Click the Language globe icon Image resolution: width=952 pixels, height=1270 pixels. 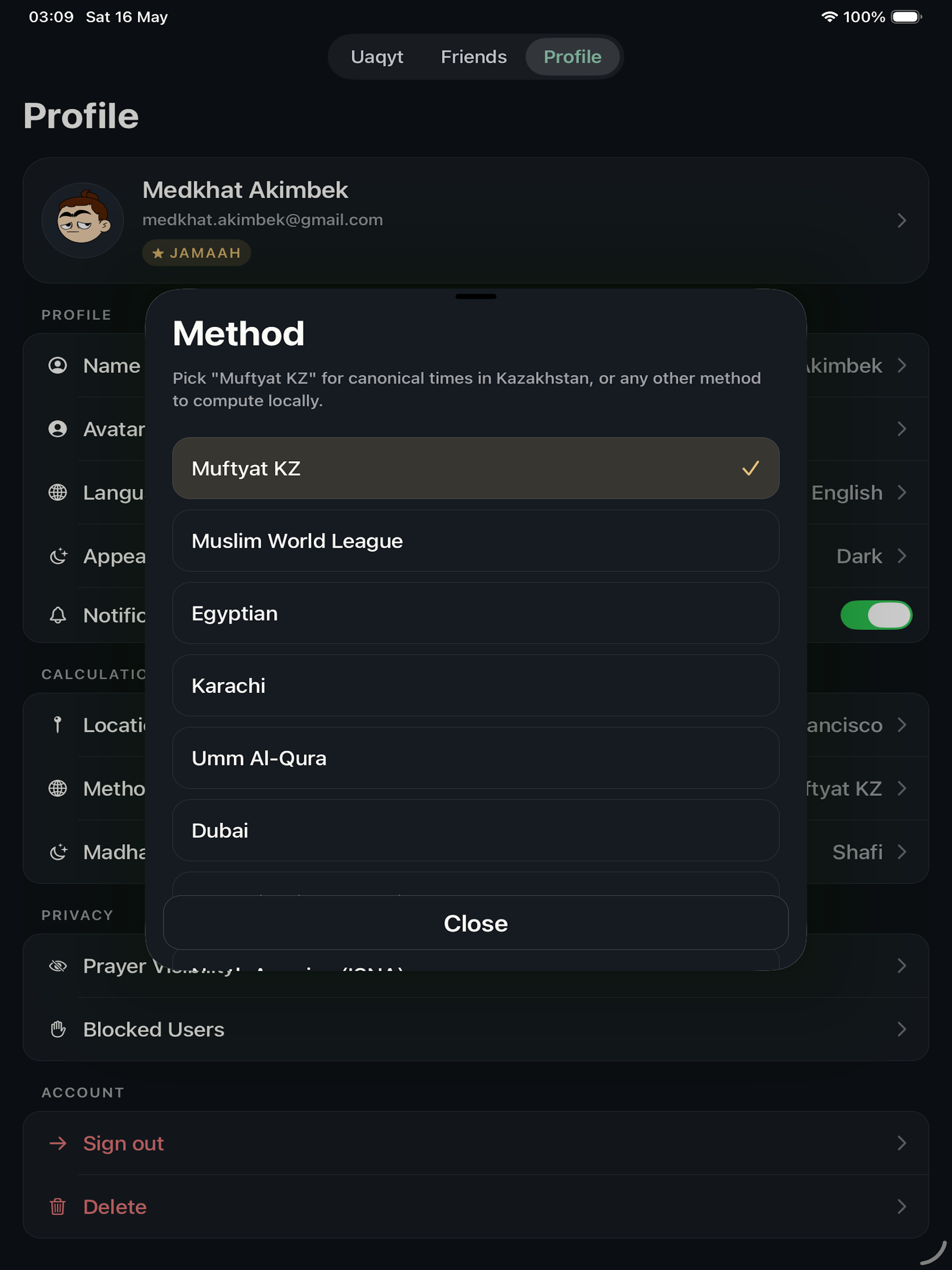point(58,493)
